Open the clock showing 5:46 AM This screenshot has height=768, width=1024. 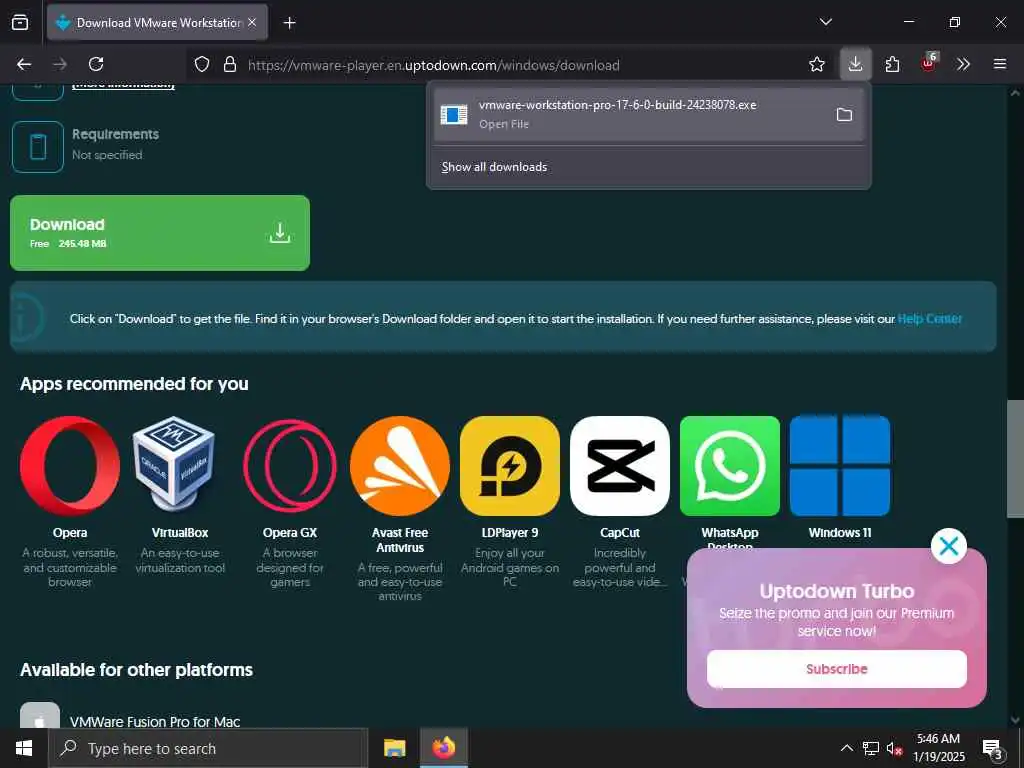click(x=938, y=748)
